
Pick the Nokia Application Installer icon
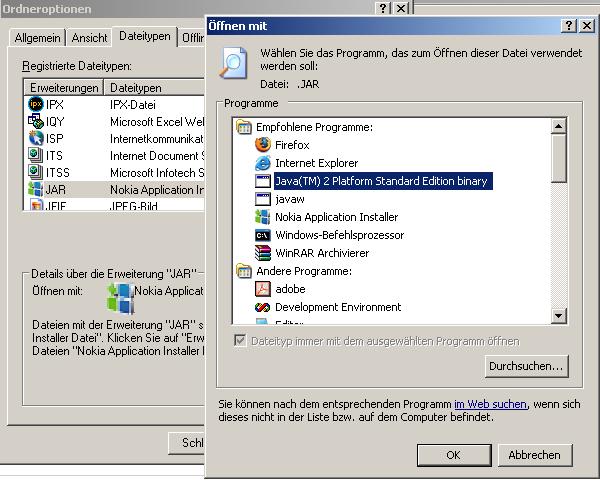click(x=263, y=217)
